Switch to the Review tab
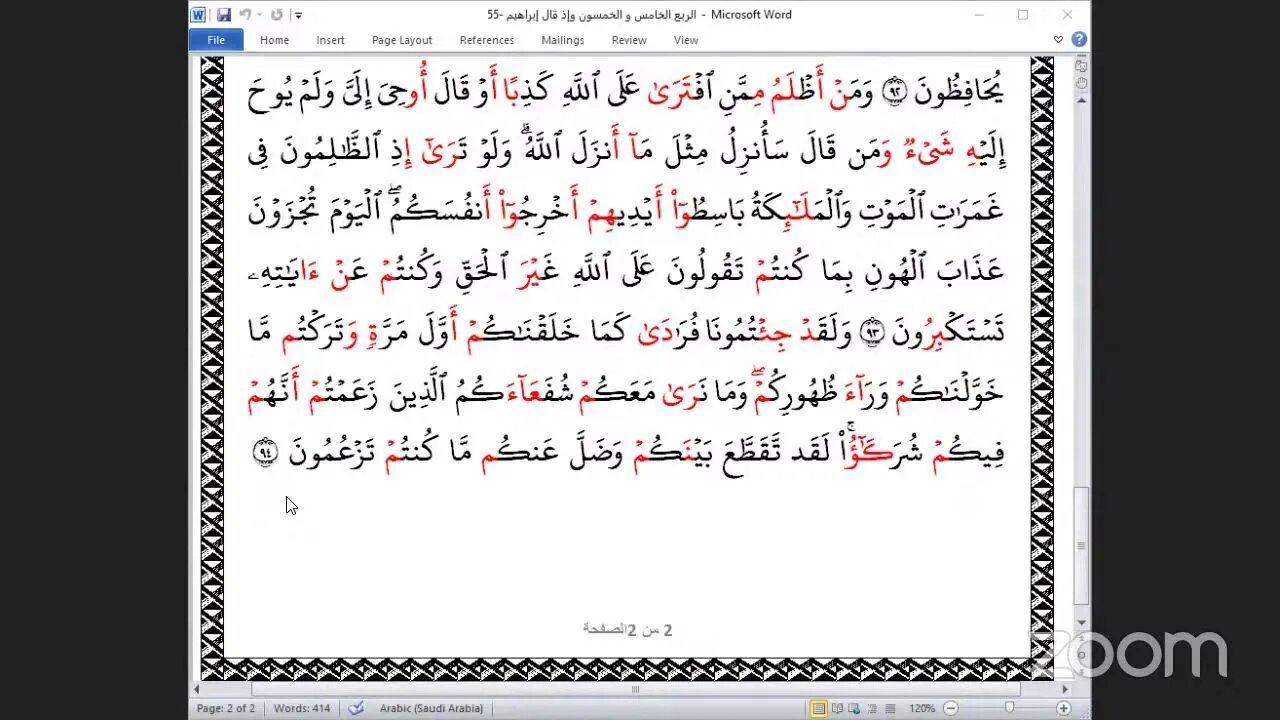Image resolution: width=1280 pixels, height=720 pixels. 629,40
